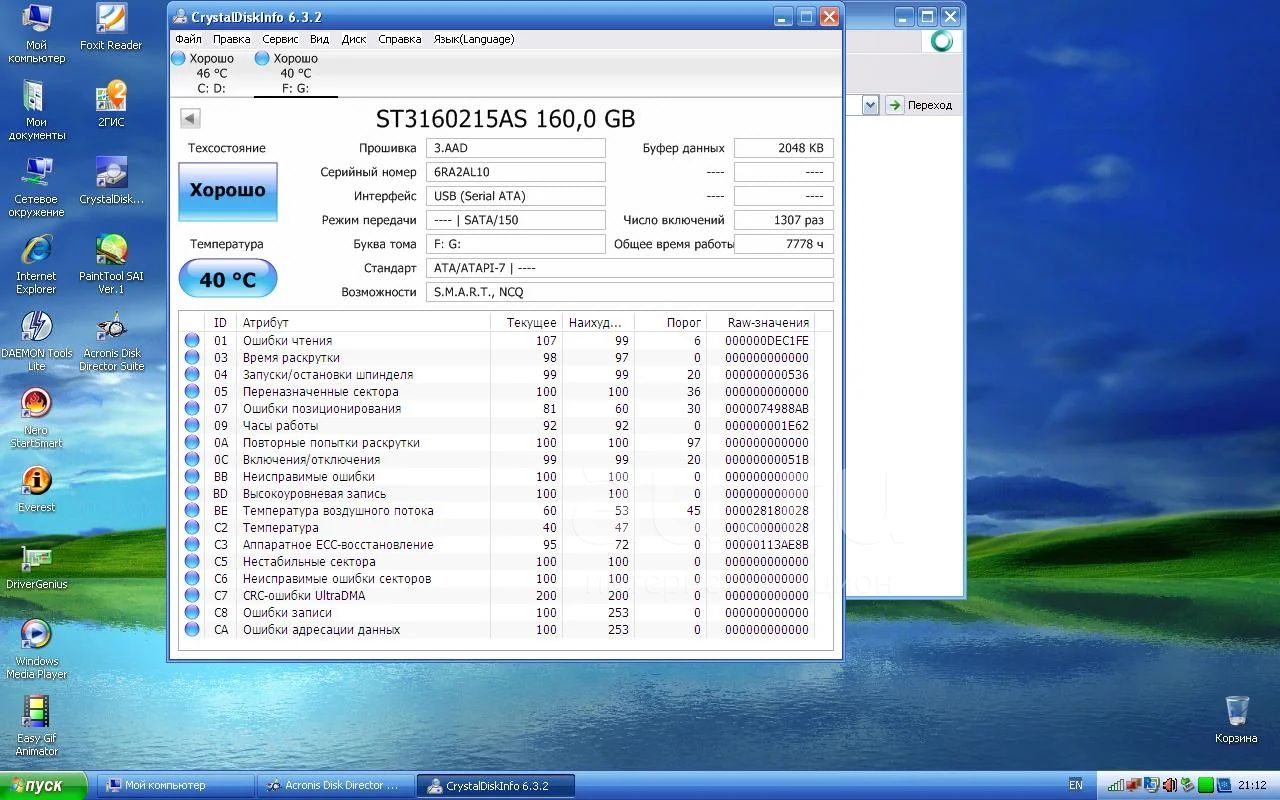Click the пуск Start button
1280x800 pixels.
coord(43,786)
